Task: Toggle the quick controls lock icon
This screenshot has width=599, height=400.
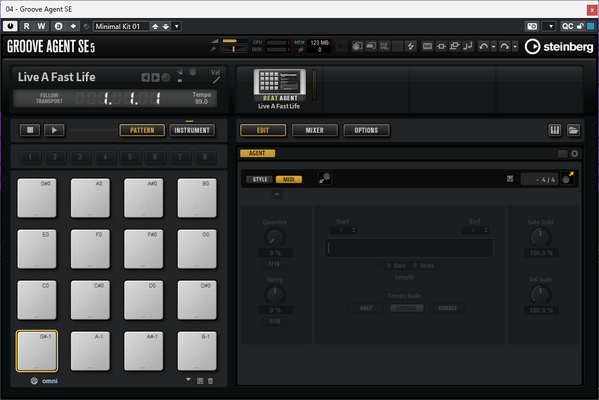Action: tap(580, 26)
